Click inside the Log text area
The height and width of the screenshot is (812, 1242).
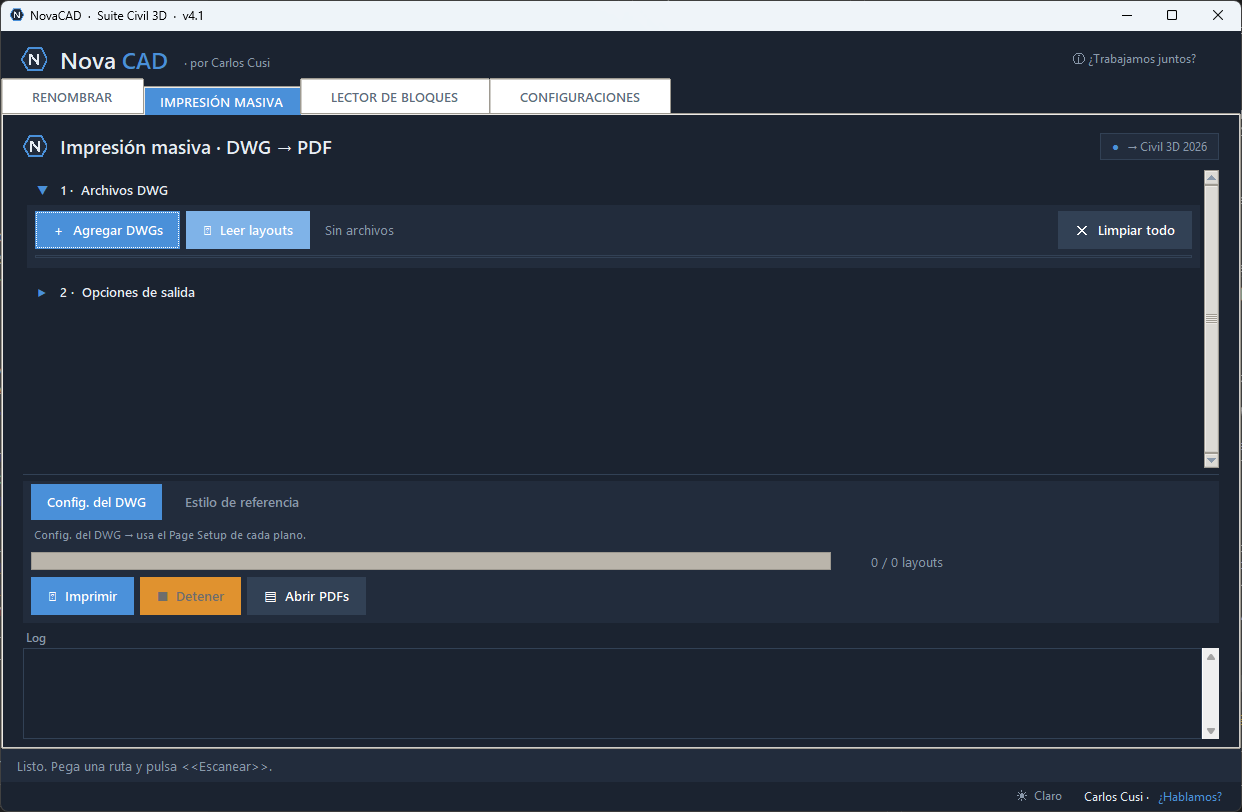click(x=613, y=694)
